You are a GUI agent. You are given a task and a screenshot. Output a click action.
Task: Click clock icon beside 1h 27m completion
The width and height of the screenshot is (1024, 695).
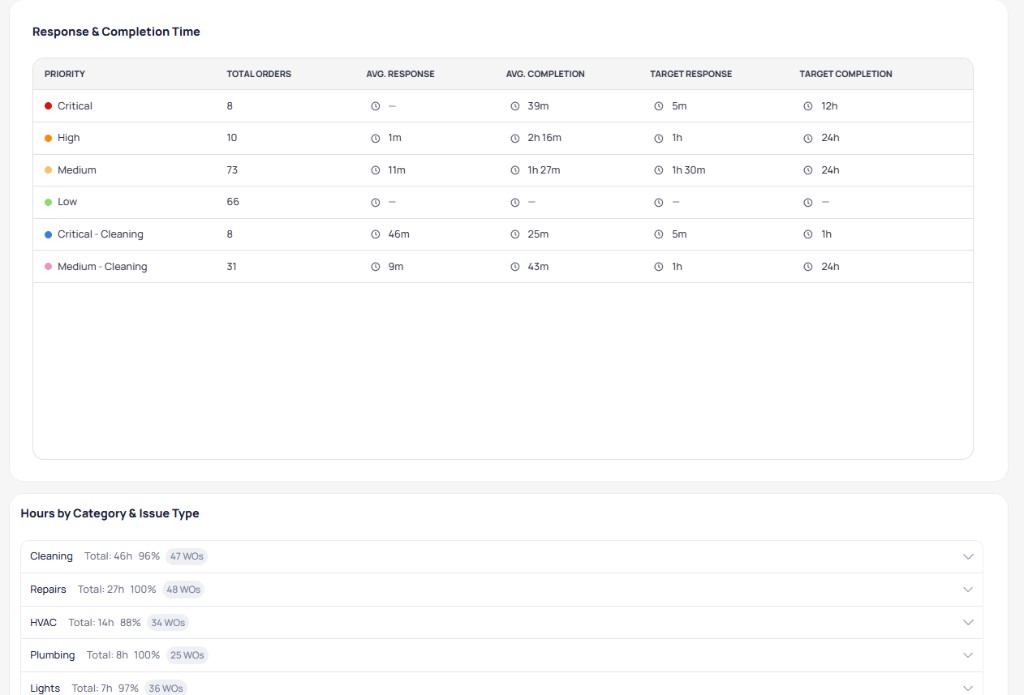[515, 170]
